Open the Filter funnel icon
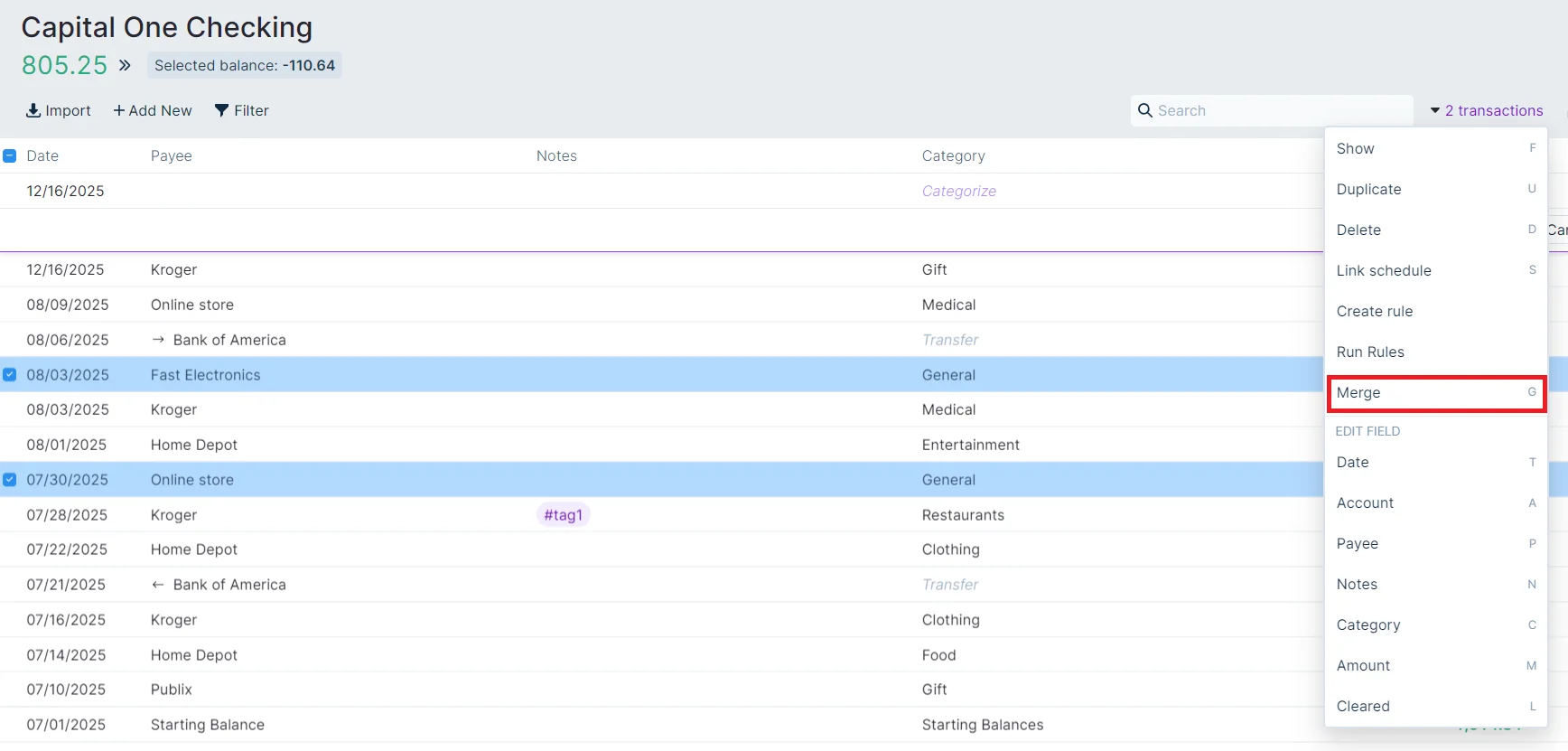This screenshot has height=751, width=1568. click(221, 110)
